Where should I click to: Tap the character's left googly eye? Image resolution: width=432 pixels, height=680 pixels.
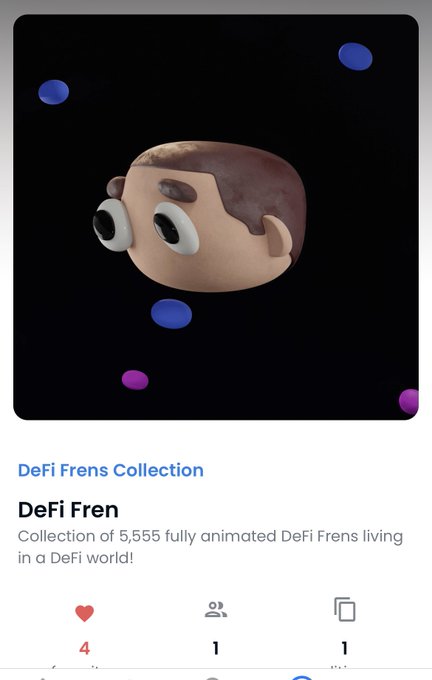coord(111,225)
